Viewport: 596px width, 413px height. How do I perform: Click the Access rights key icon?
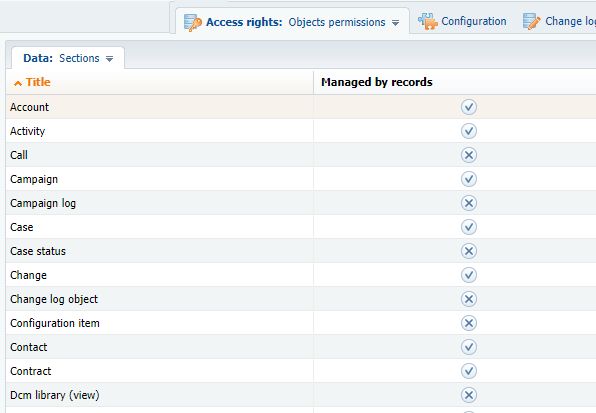tap(192, 22)
